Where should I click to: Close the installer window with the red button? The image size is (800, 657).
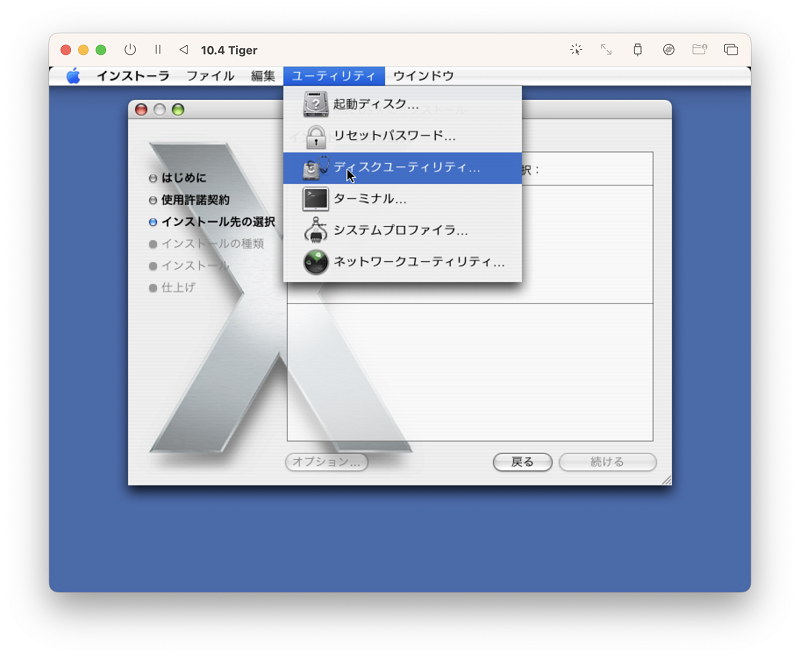141,110
